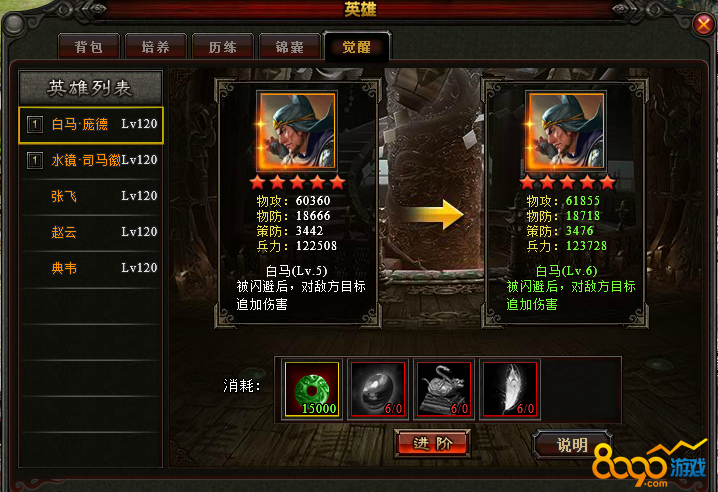This screenshot has height=492, width=718.
Task: Switch to the 锦囊 tab
Action: pyautogui.click(x=289, y=46)
